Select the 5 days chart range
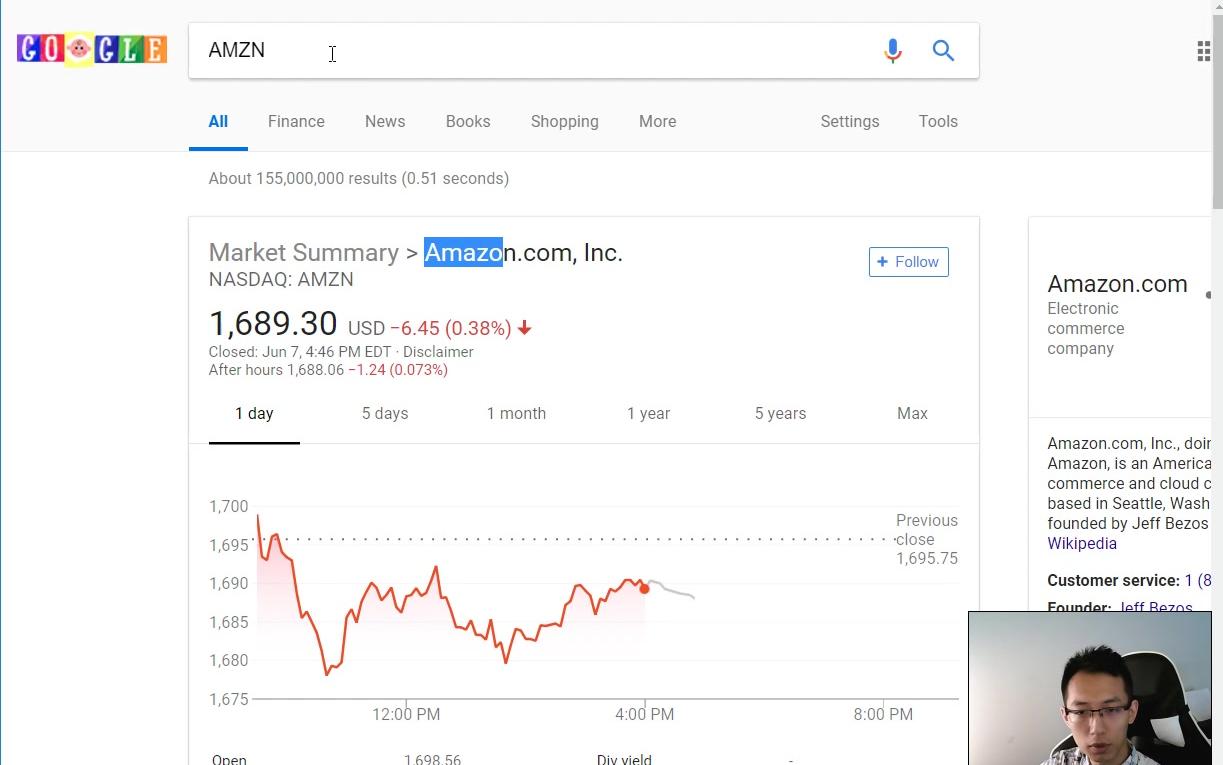Screen dimensions: 1223x765 [385, 413]
